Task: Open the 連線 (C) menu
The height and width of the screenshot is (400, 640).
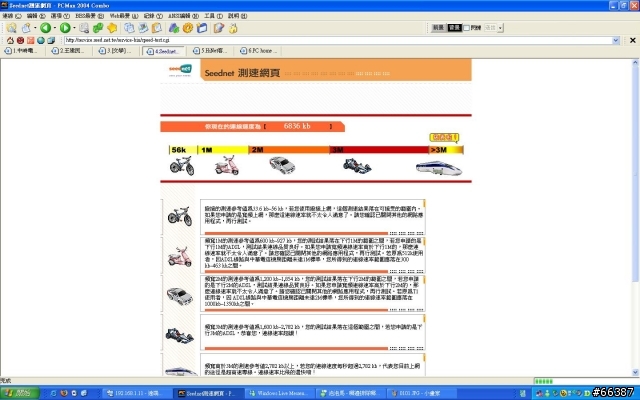Action: (11, 16)
